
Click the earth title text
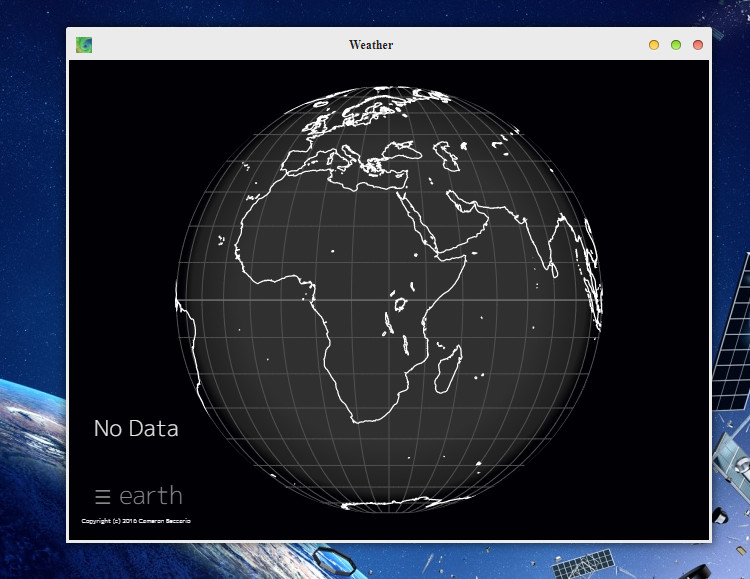[x=150, y=496]
